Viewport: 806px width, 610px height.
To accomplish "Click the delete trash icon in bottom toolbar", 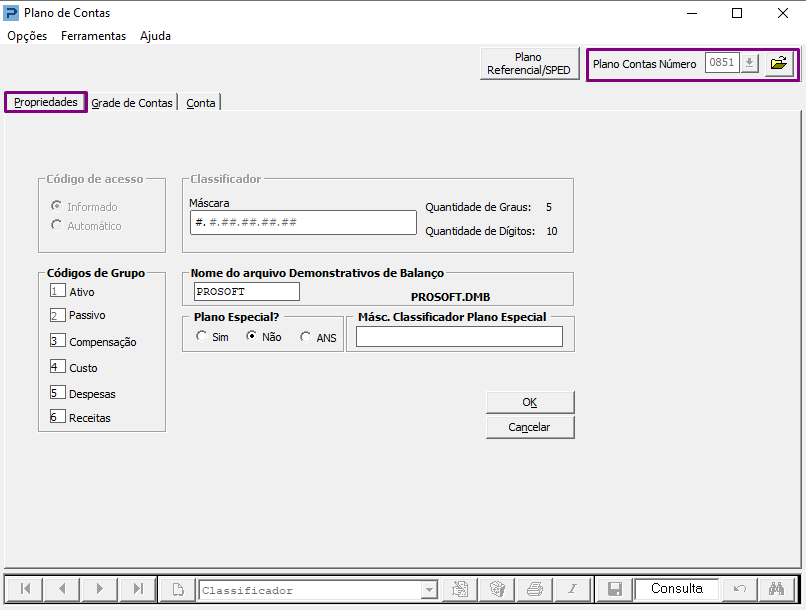I will pos(497,589).
